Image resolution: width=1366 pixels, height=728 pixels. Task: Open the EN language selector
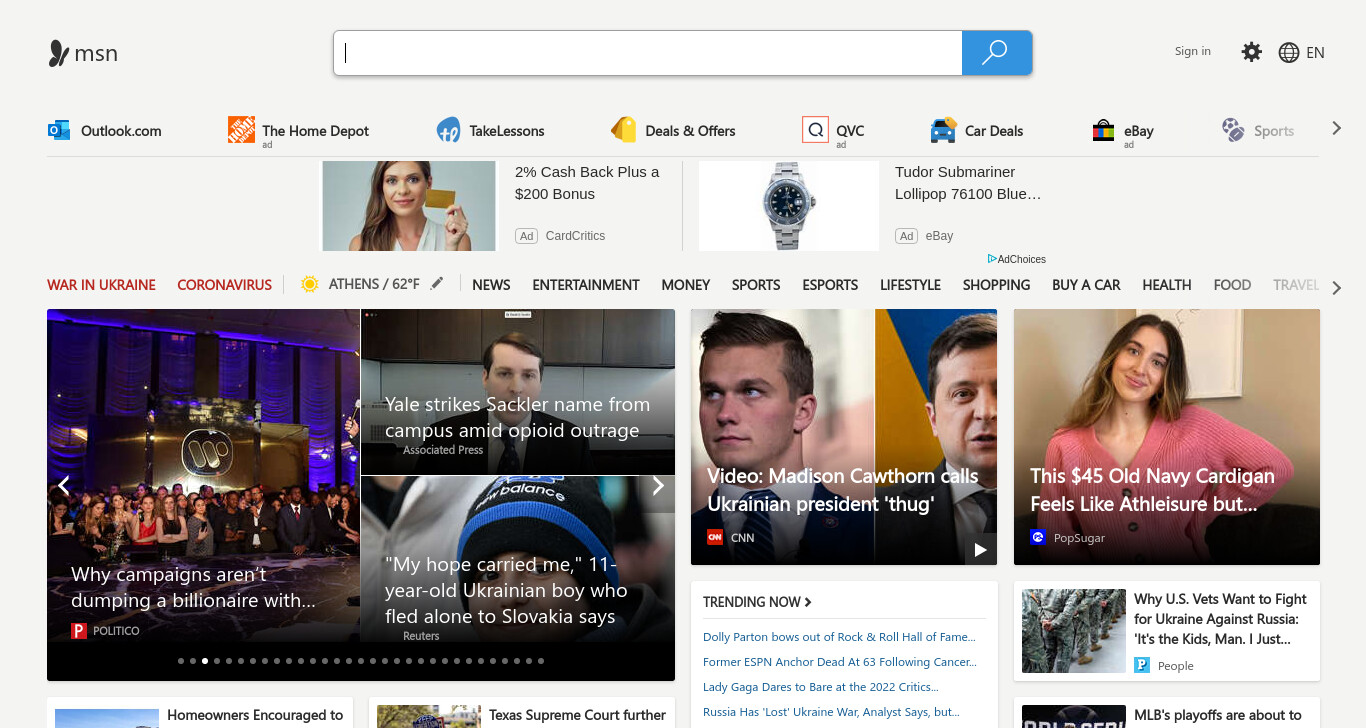[x=1315, y=53]
